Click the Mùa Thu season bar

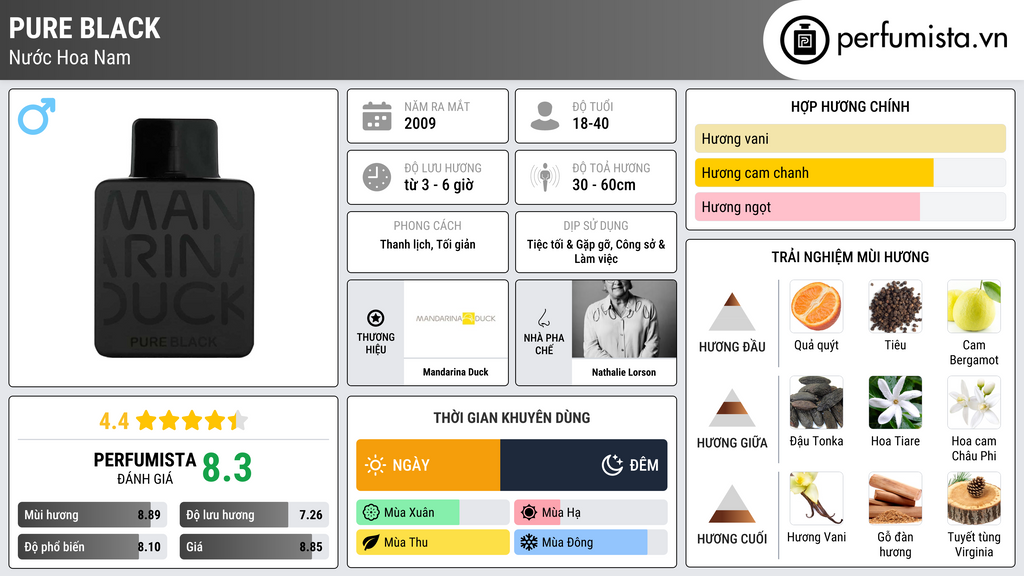tap(432, 543)
